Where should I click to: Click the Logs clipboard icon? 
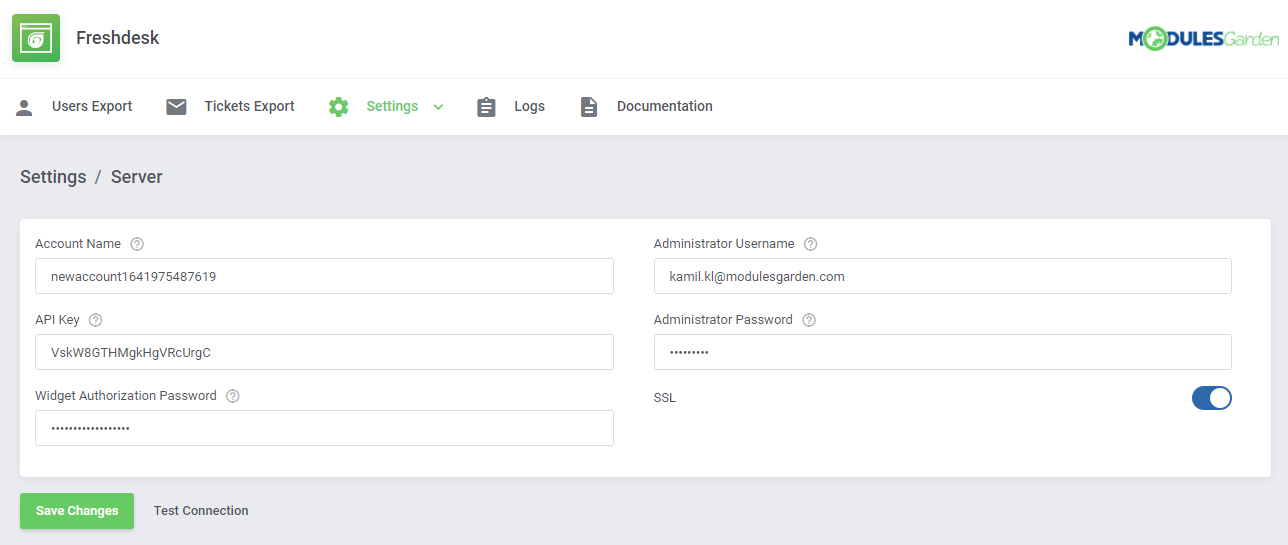coord(487,107)
